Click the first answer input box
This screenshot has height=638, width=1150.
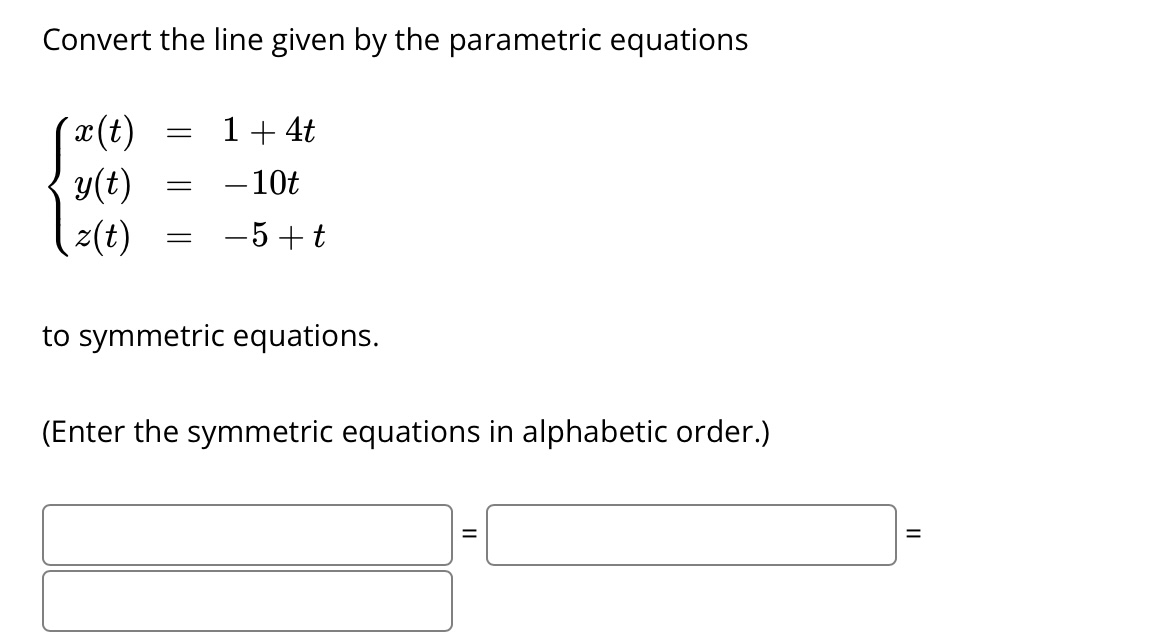point(247,535)
